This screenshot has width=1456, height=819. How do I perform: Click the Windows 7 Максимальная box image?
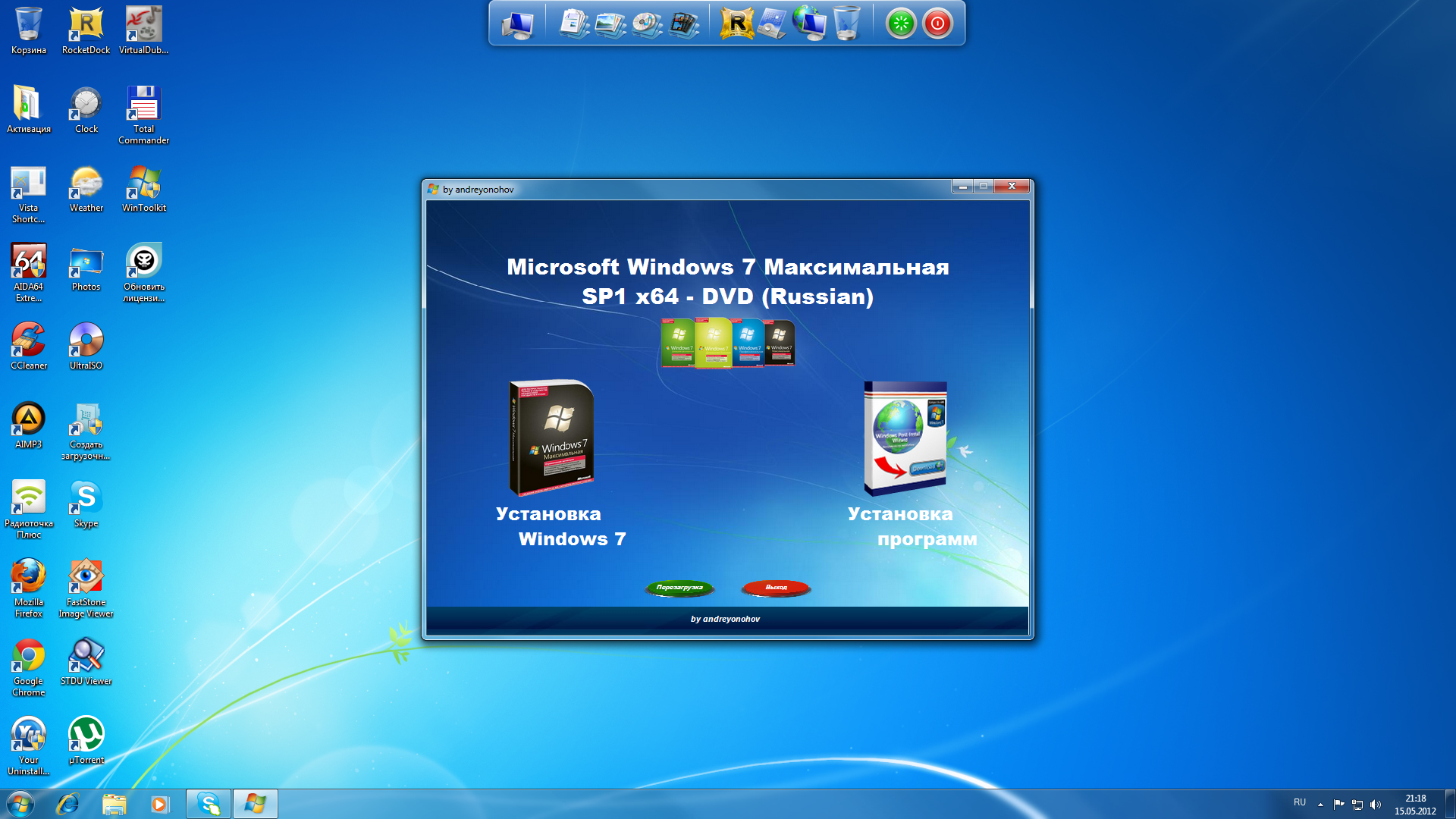pos(551,438)
